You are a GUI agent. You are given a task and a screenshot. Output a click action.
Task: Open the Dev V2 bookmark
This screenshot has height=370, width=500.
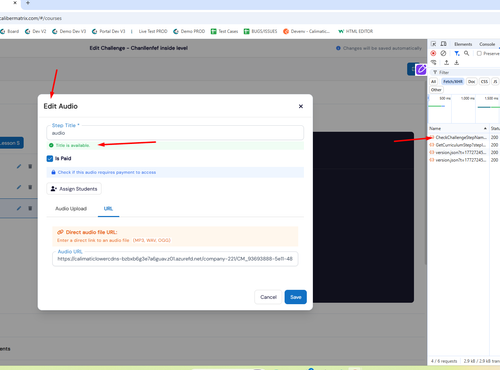tap(35, 31)
